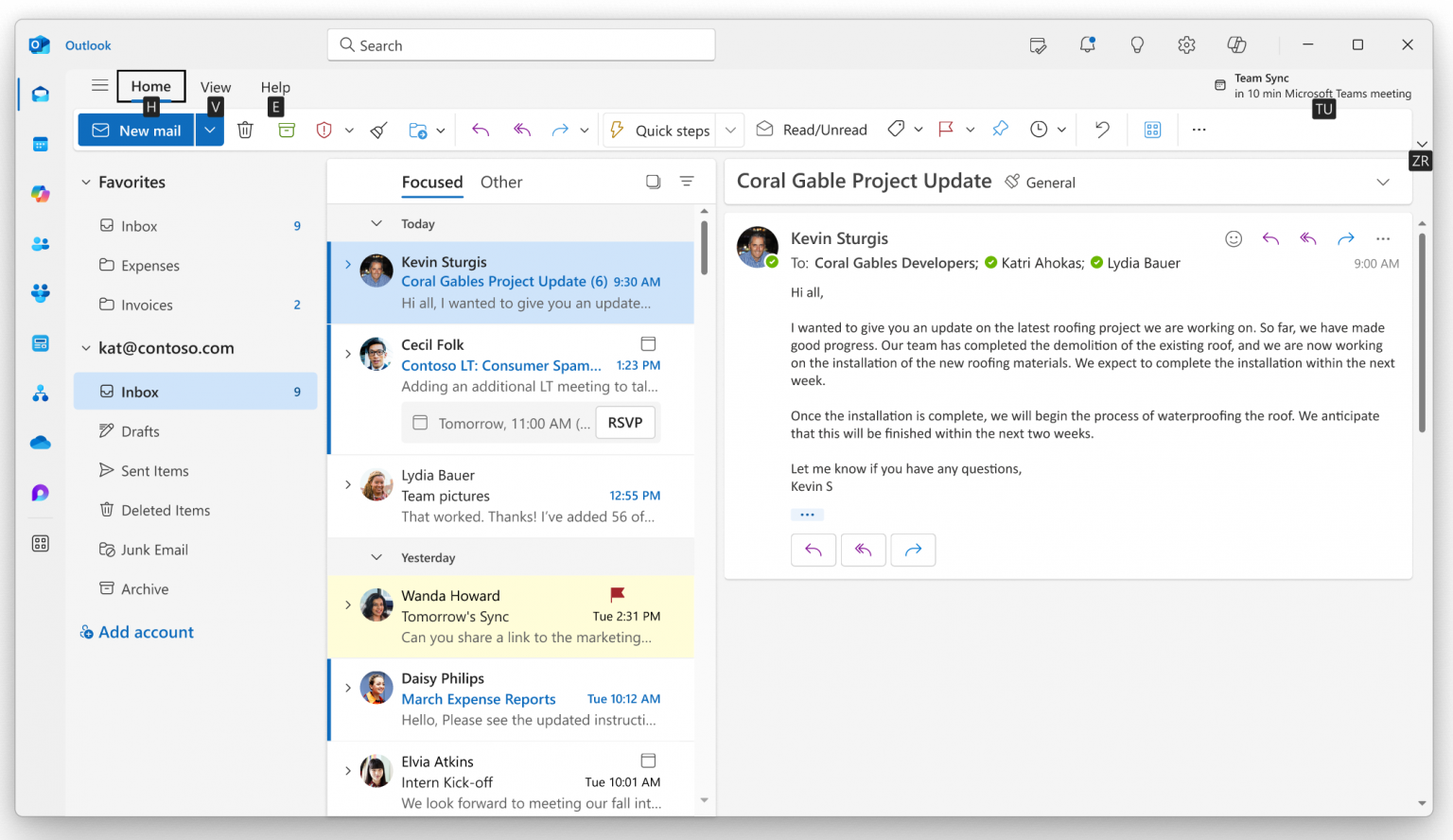Undo the last action with the undo icon
The width and height of the screenshot is (1453, 840).
[1100, 130]
